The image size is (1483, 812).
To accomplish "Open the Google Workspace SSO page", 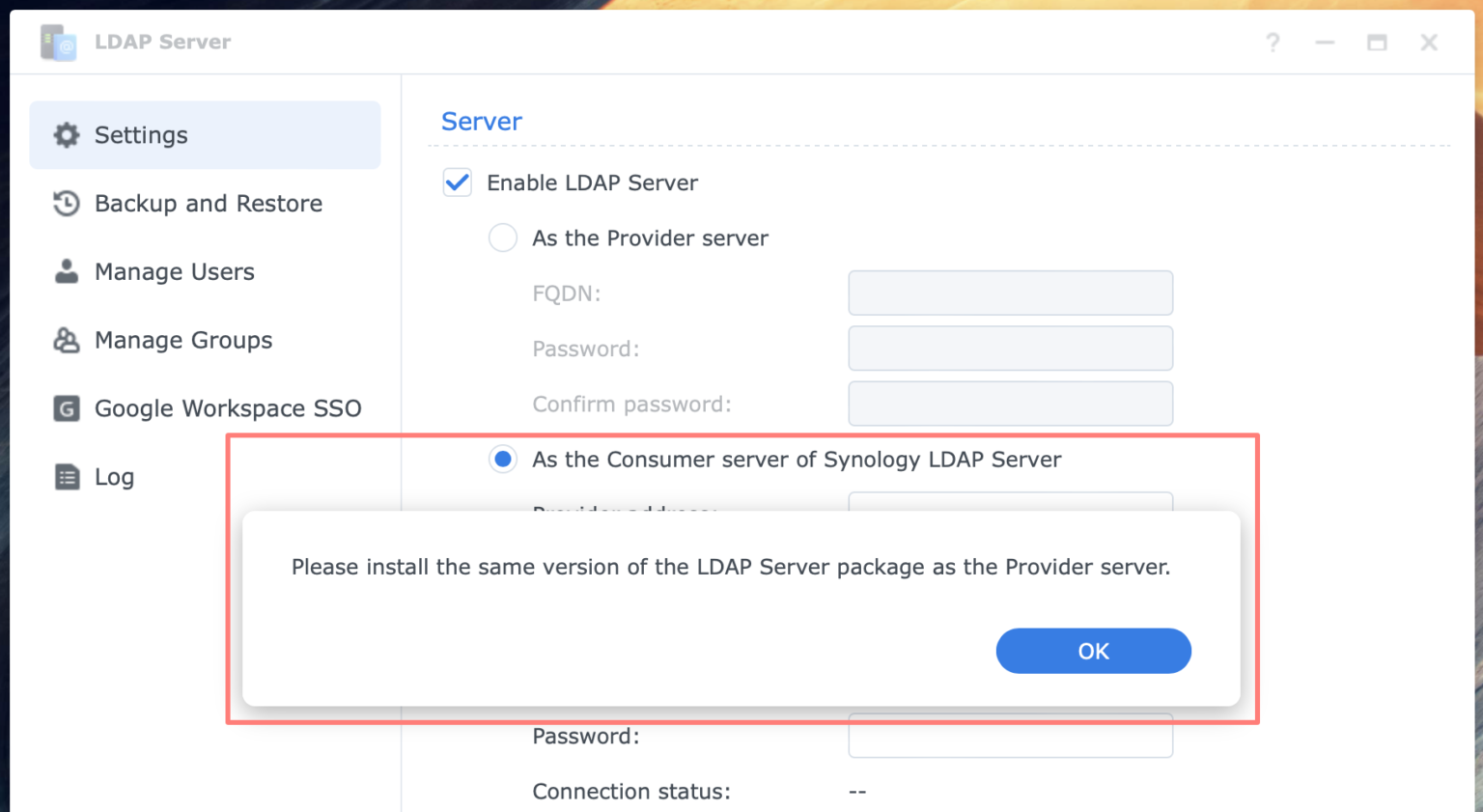I will (227, 408).
